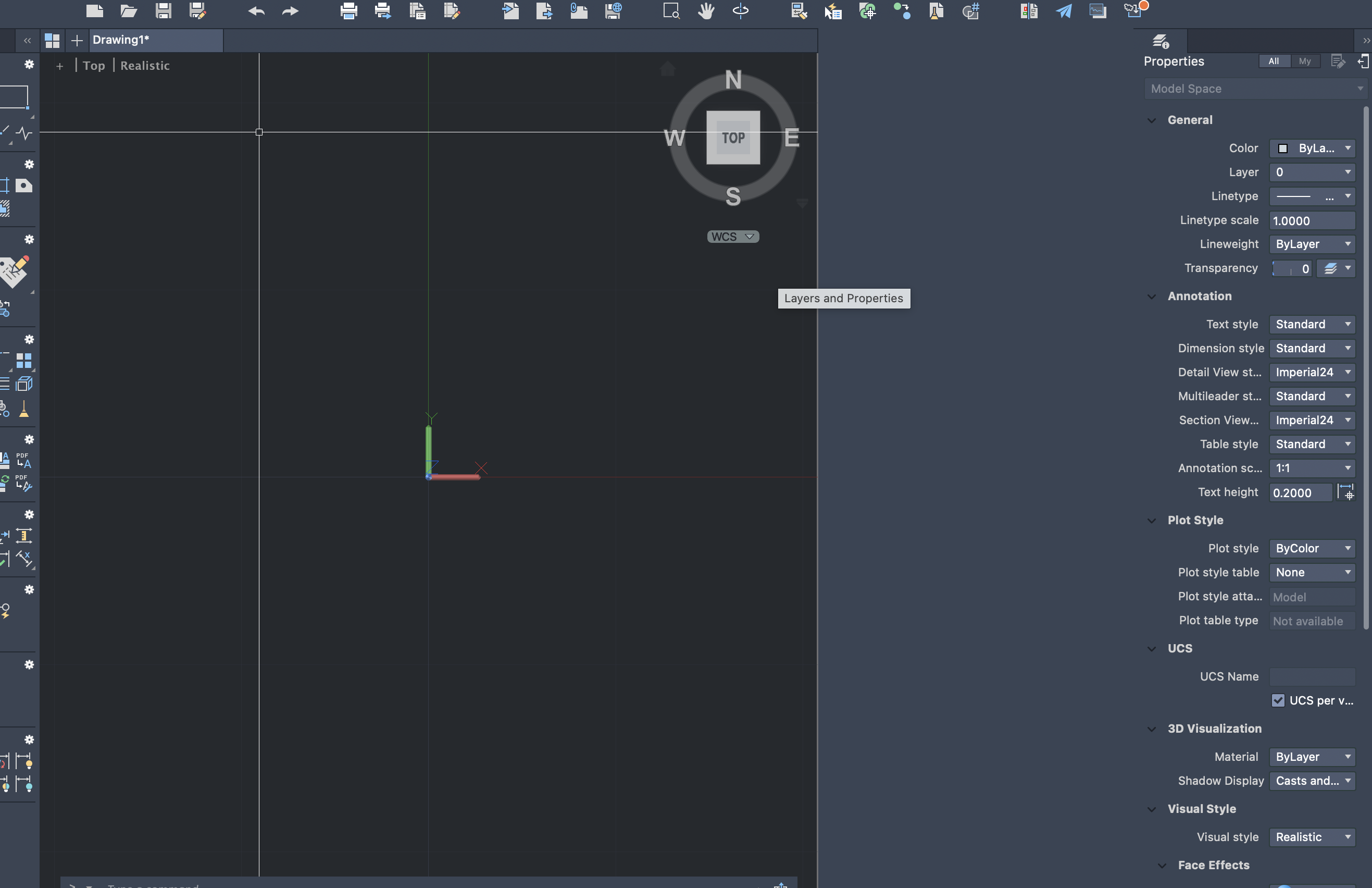Click the Color ByLayer swatch dropdown
This screenshot has width=1372, height=888.
coord(1312,148)
